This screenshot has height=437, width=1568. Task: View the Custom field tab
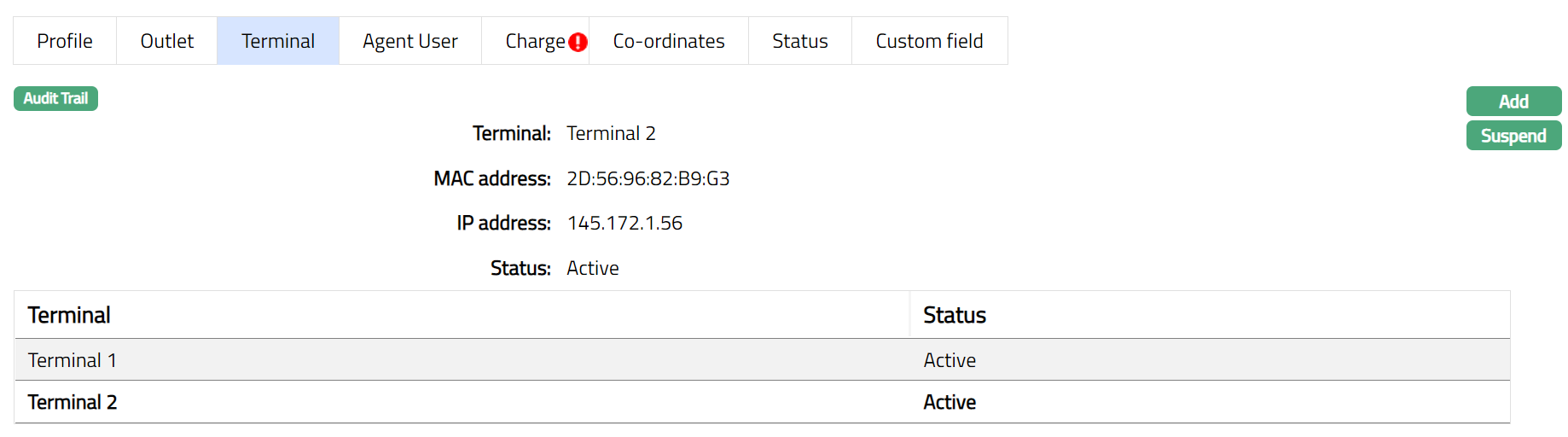point(929,41)
